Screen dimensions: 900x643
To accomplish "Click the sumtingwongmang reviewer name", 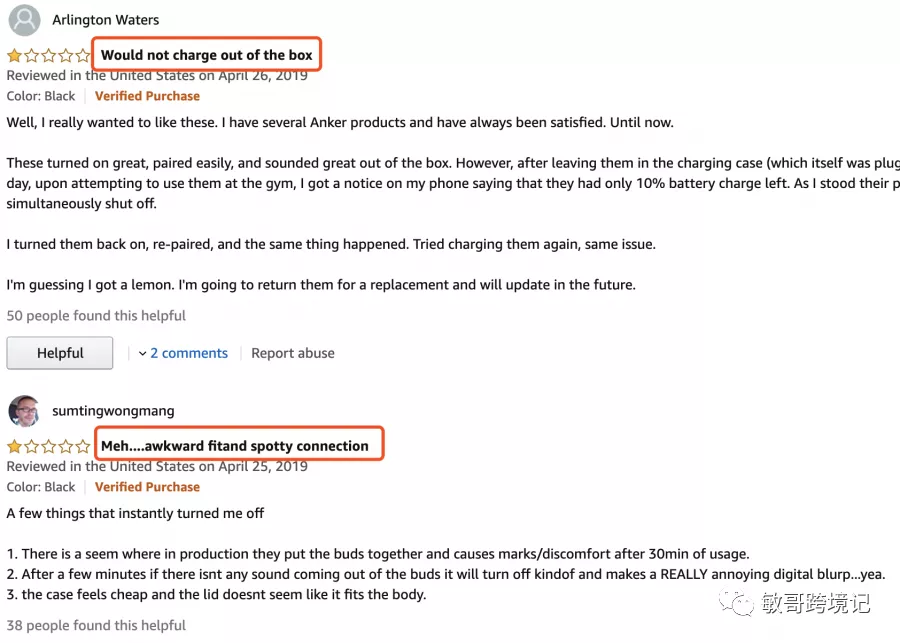I will [x=113, y=411].
